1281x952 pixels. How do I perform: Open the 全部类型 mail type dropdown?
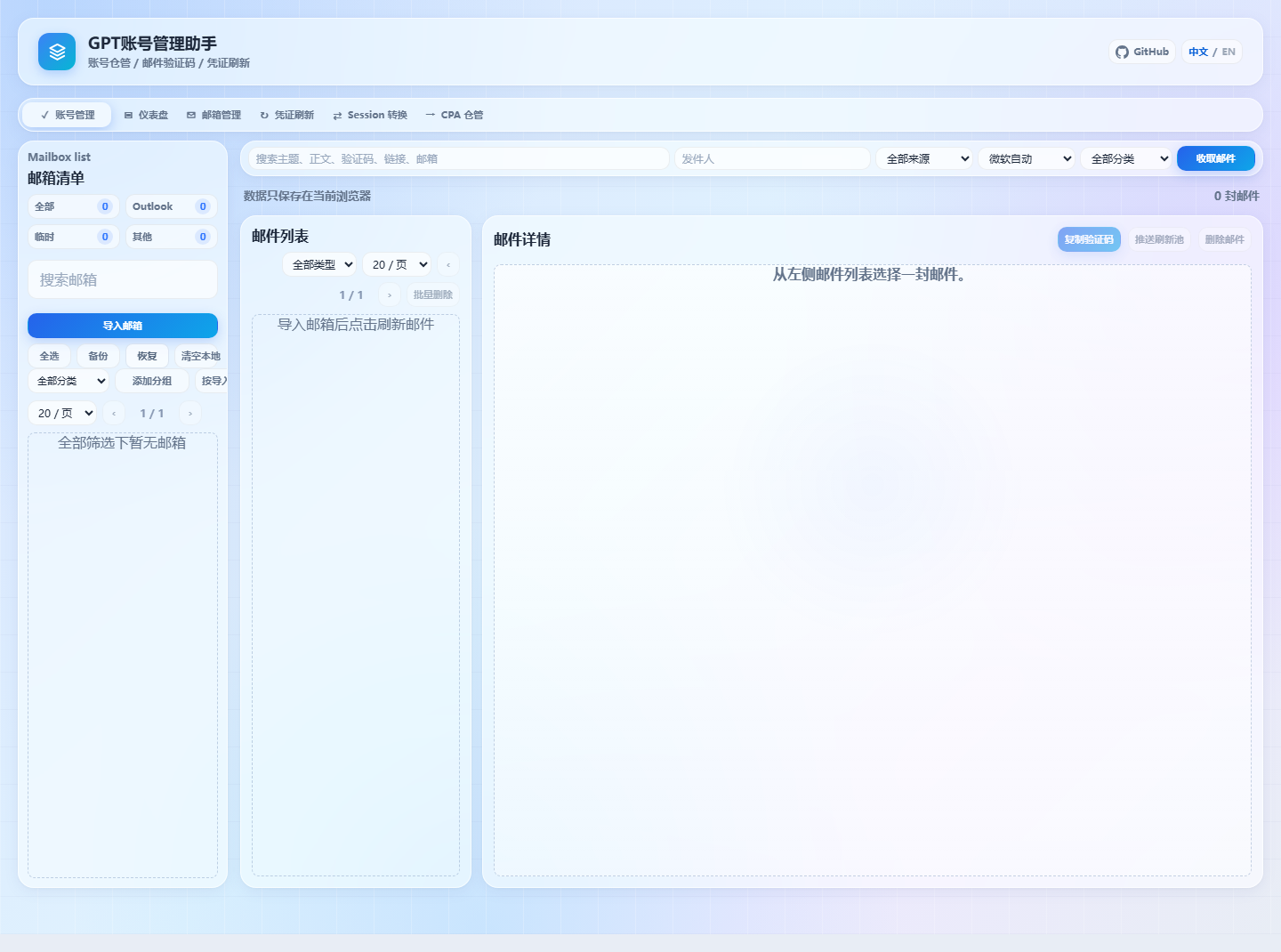320,264
